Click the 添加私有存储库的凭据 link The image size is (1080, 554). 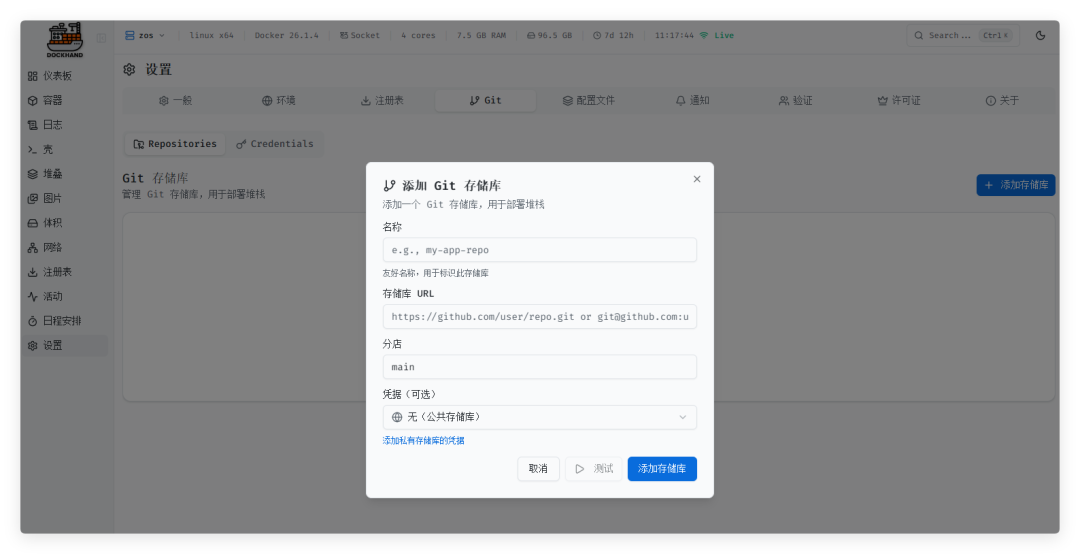424,440
